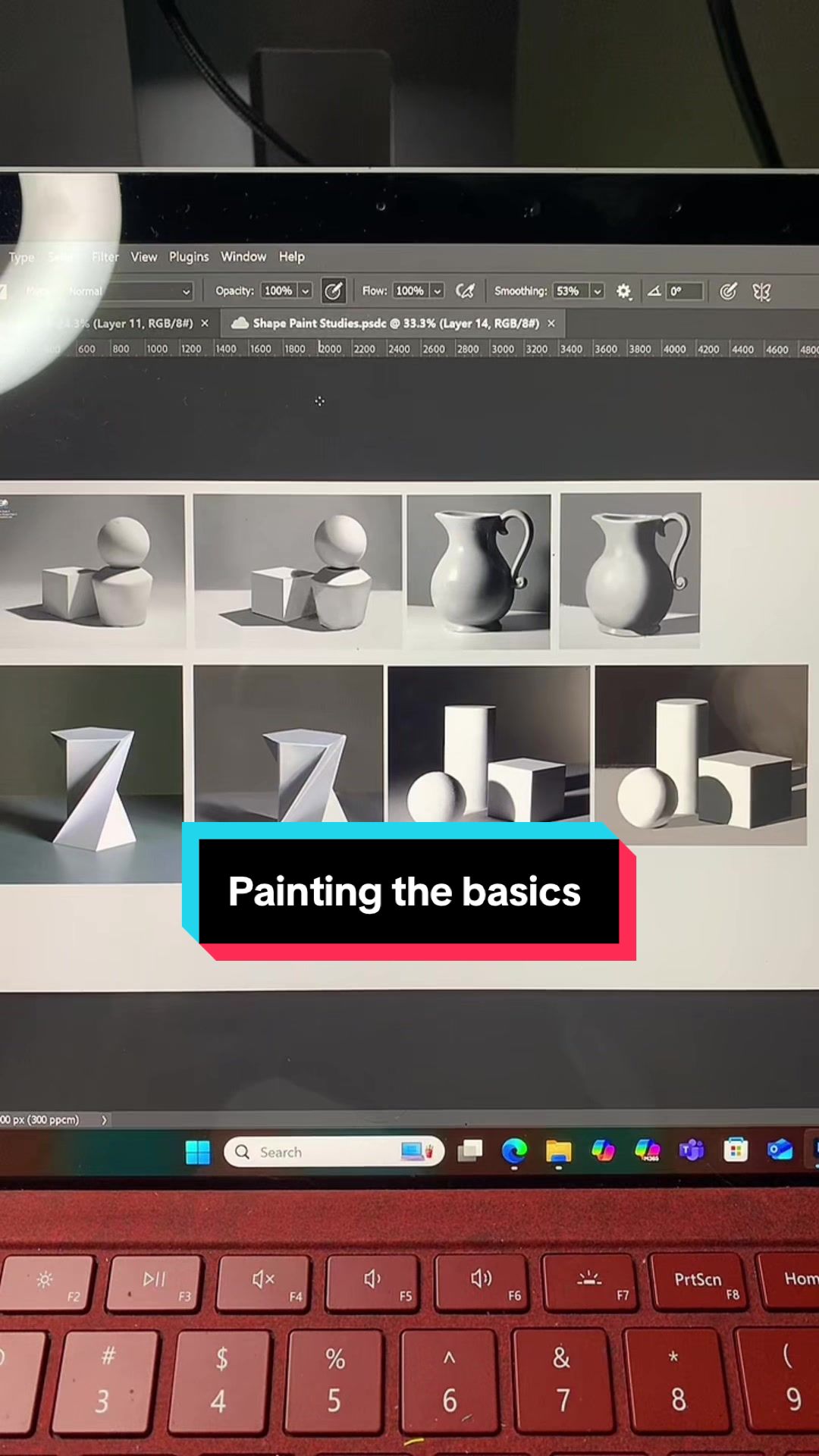The height and width of the screenshot is (1456, 819).
Task: Open smoothing options gear
Action: [623, 291]
